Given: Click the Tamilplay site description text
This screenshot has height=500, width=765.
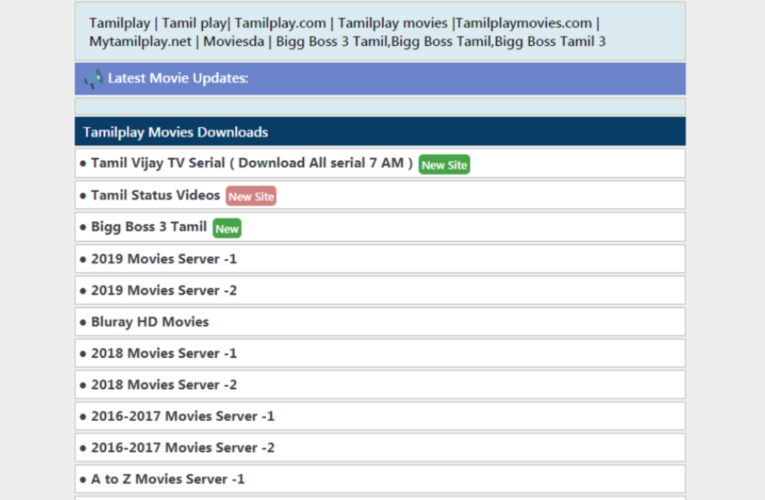Looking at the screenshot, I should pos(347,32).
